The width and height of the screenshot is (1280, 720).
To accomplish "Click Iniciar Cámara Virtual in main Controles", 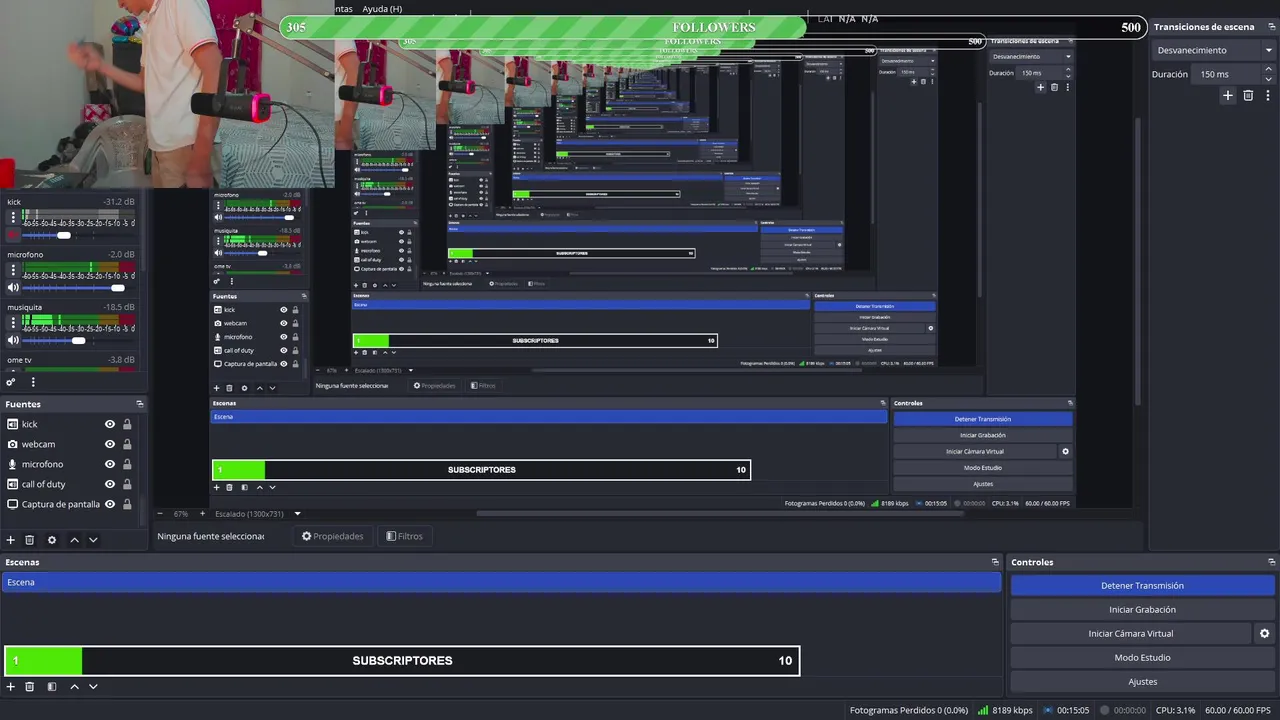I will (1130, 634).
